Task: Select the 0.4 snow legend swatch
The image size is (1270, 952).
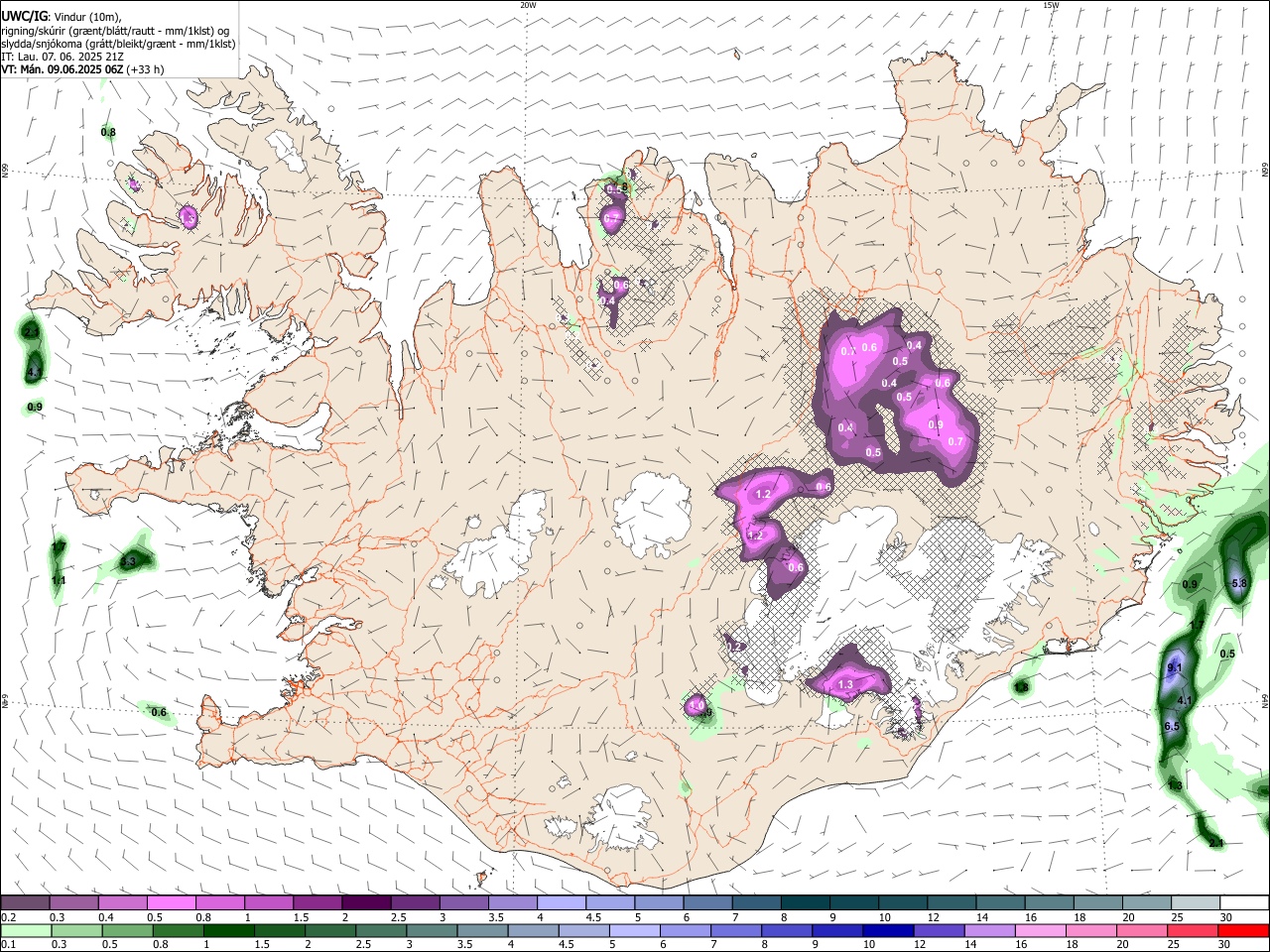Action: pos(122,903)
